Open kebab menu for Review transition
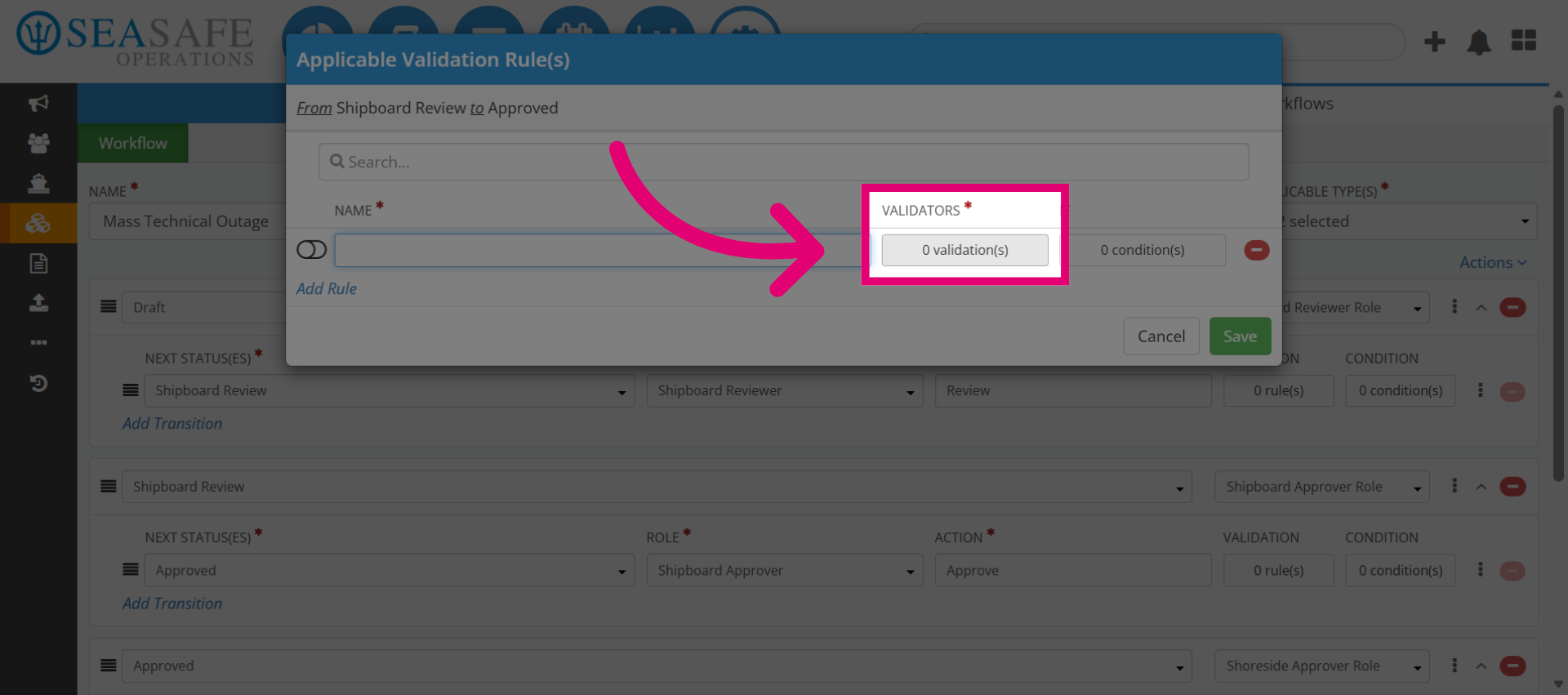 (1480, 390)
